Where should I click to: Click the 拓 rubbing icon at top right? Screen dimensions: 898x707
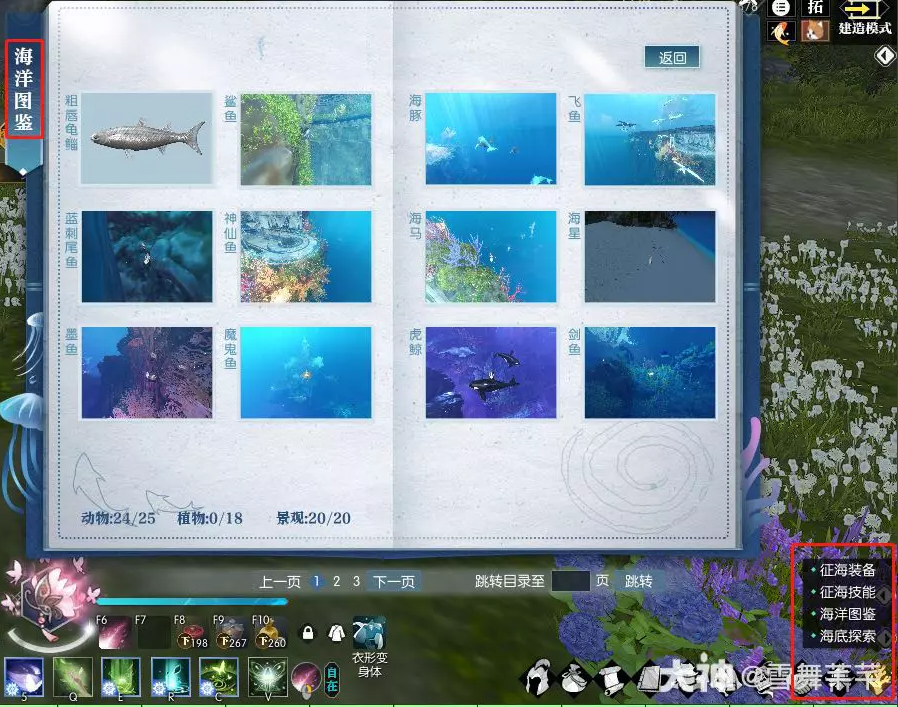(814, 10)
